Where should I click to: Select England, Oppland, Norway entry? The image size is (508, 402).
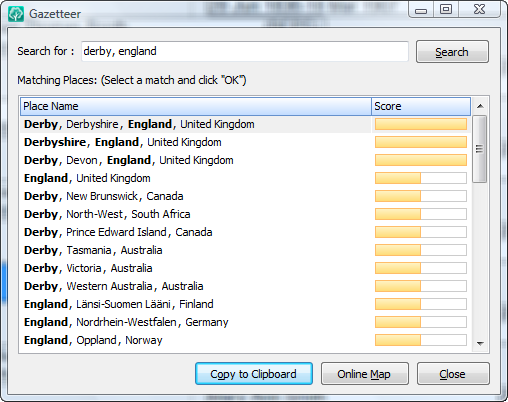[x=245, y=340]
